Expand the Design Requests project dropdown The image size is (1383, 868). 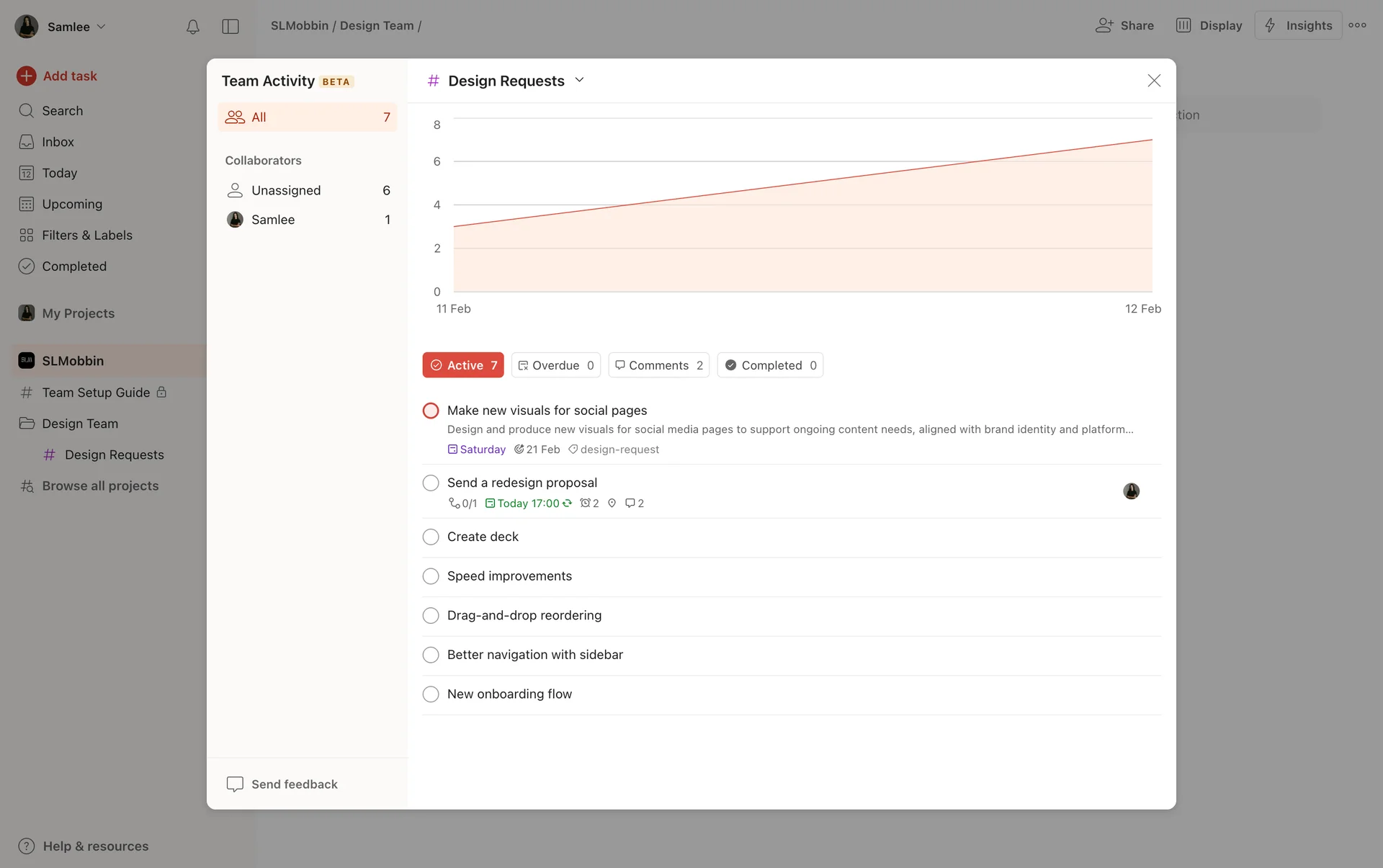pyautogui.click(x=579, y=81)
